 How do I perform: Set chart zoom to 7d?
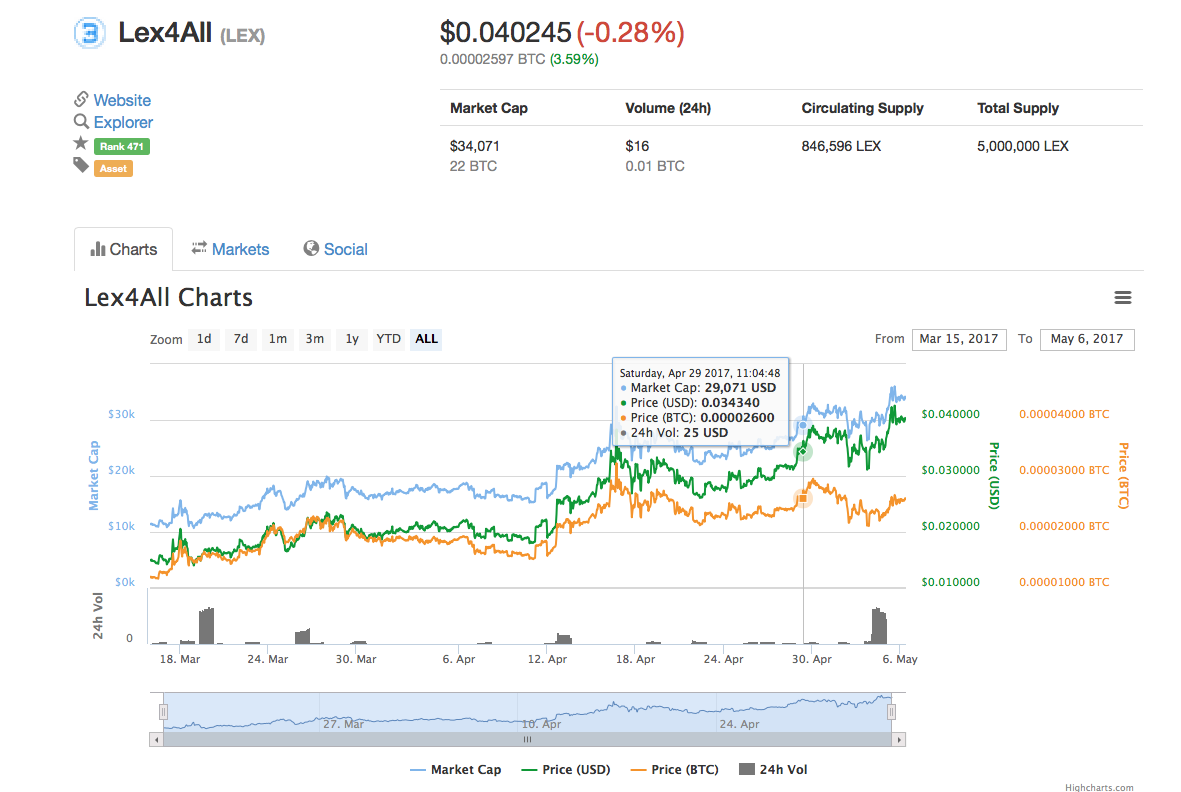point(241,339)
